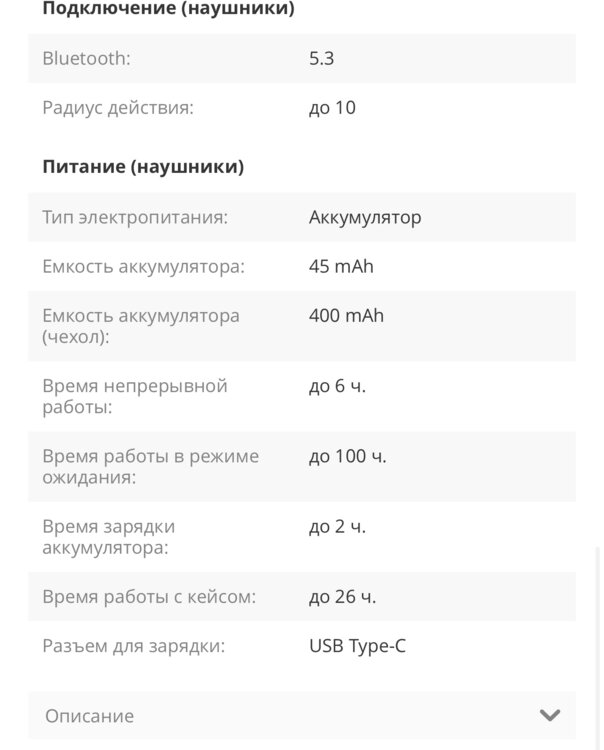Select the Bluetooth value 5.3
Viewport: 604px width, 750px height.
point(321,58)
